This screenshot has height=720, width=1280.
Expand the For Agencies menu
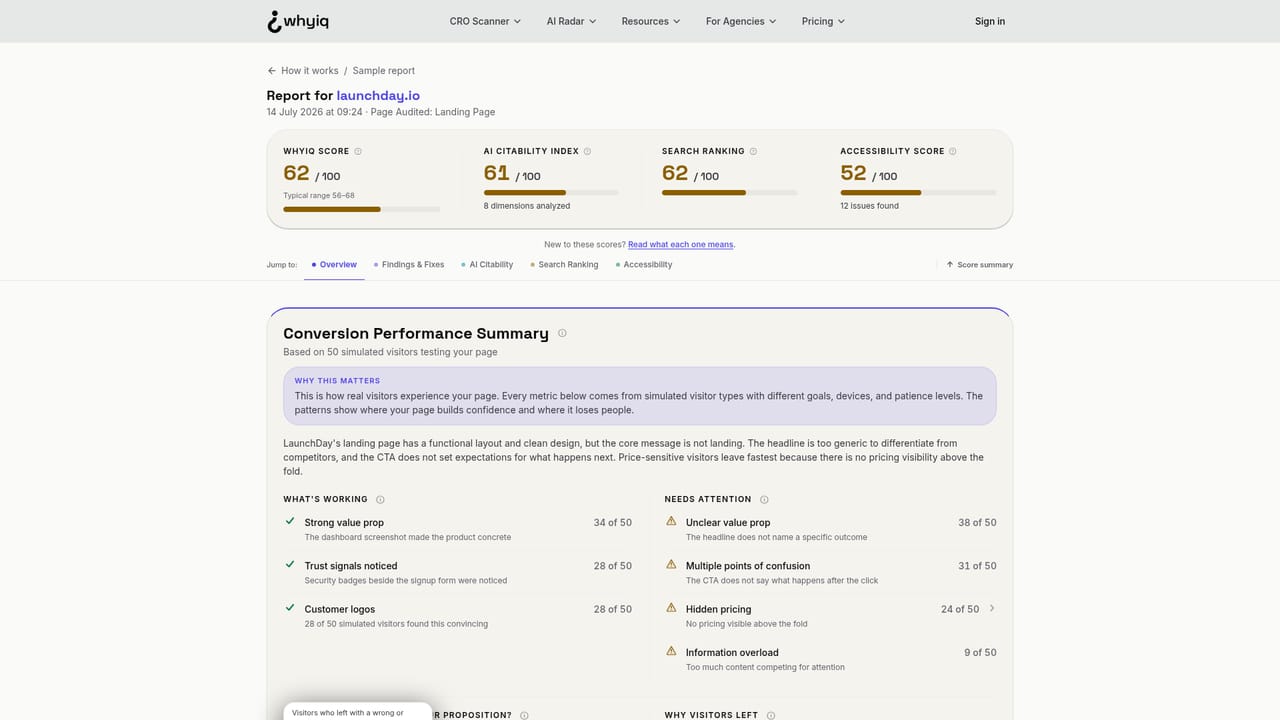tap(741, 21)
